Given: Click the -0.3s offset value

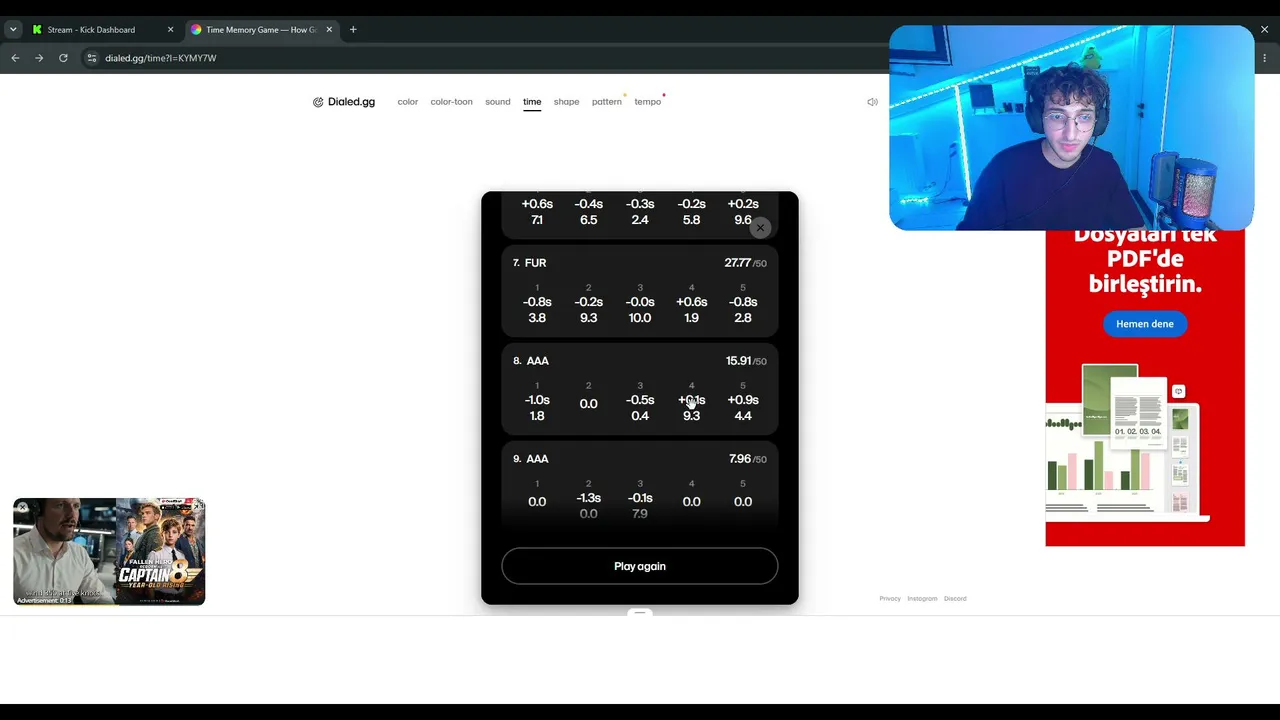Looking at the screenshot, I should pos(640,204).
